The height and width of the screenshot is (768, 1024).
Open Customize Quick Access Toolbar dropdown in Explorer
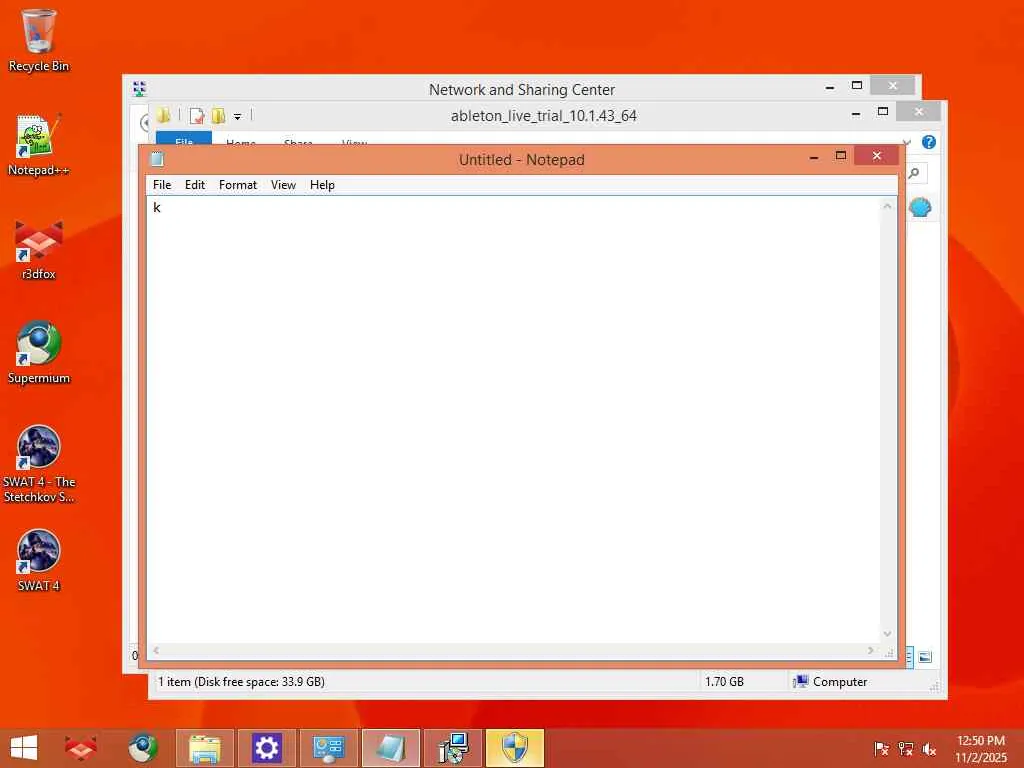point(238,117)
